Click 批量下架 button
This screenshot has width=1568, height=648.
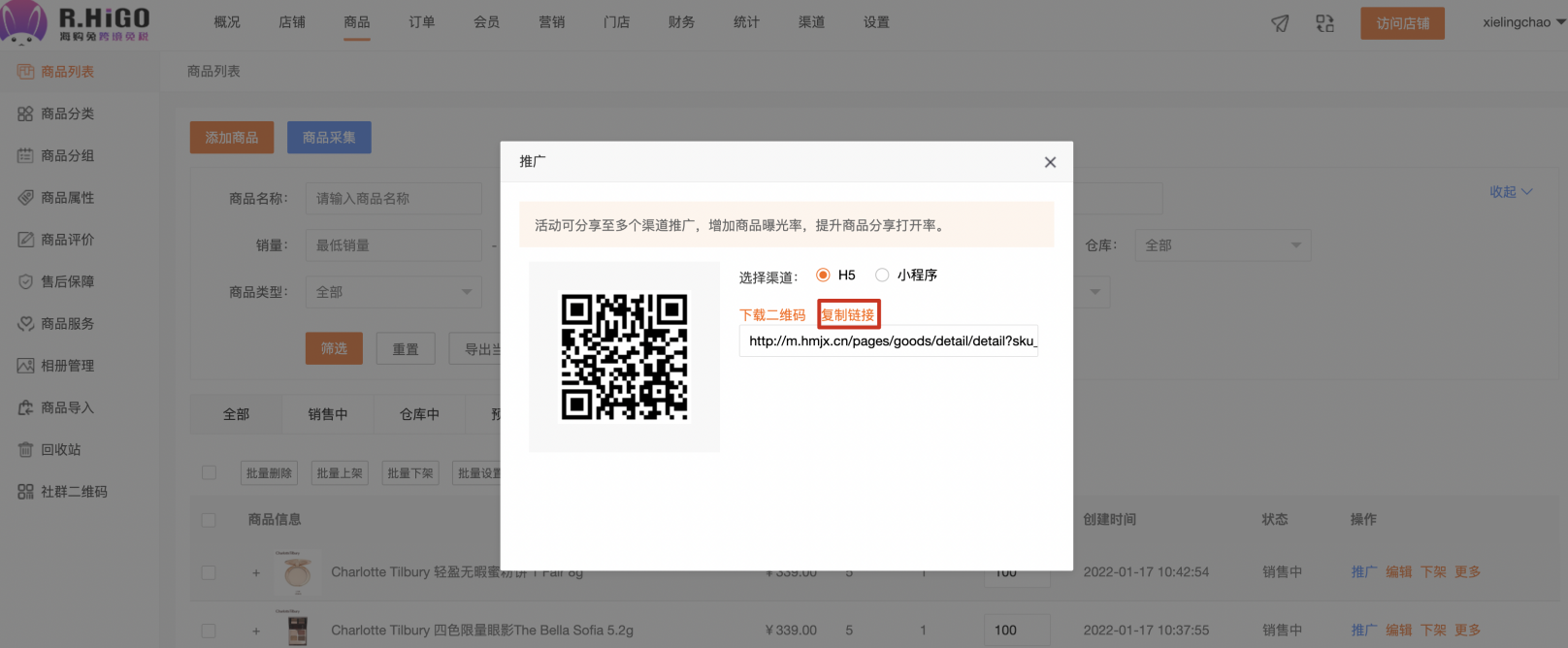click(x=410, y=473)
